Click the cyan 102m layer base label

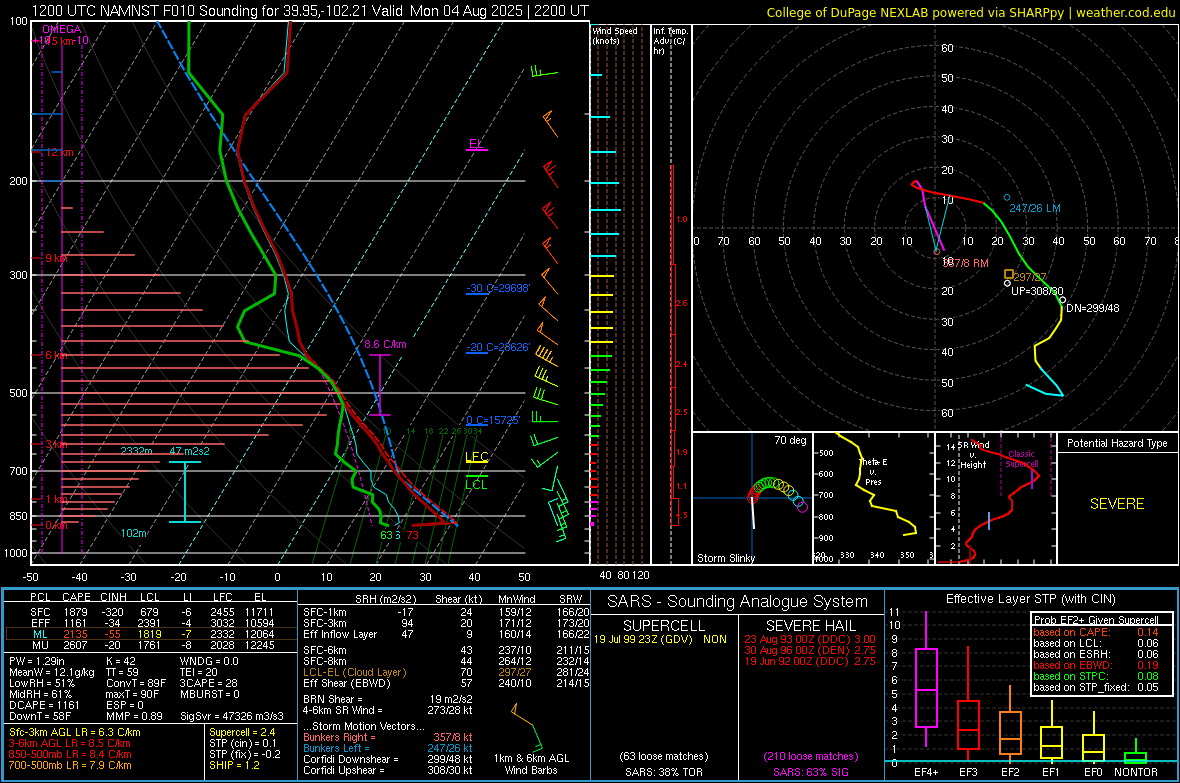pos(134,533)
